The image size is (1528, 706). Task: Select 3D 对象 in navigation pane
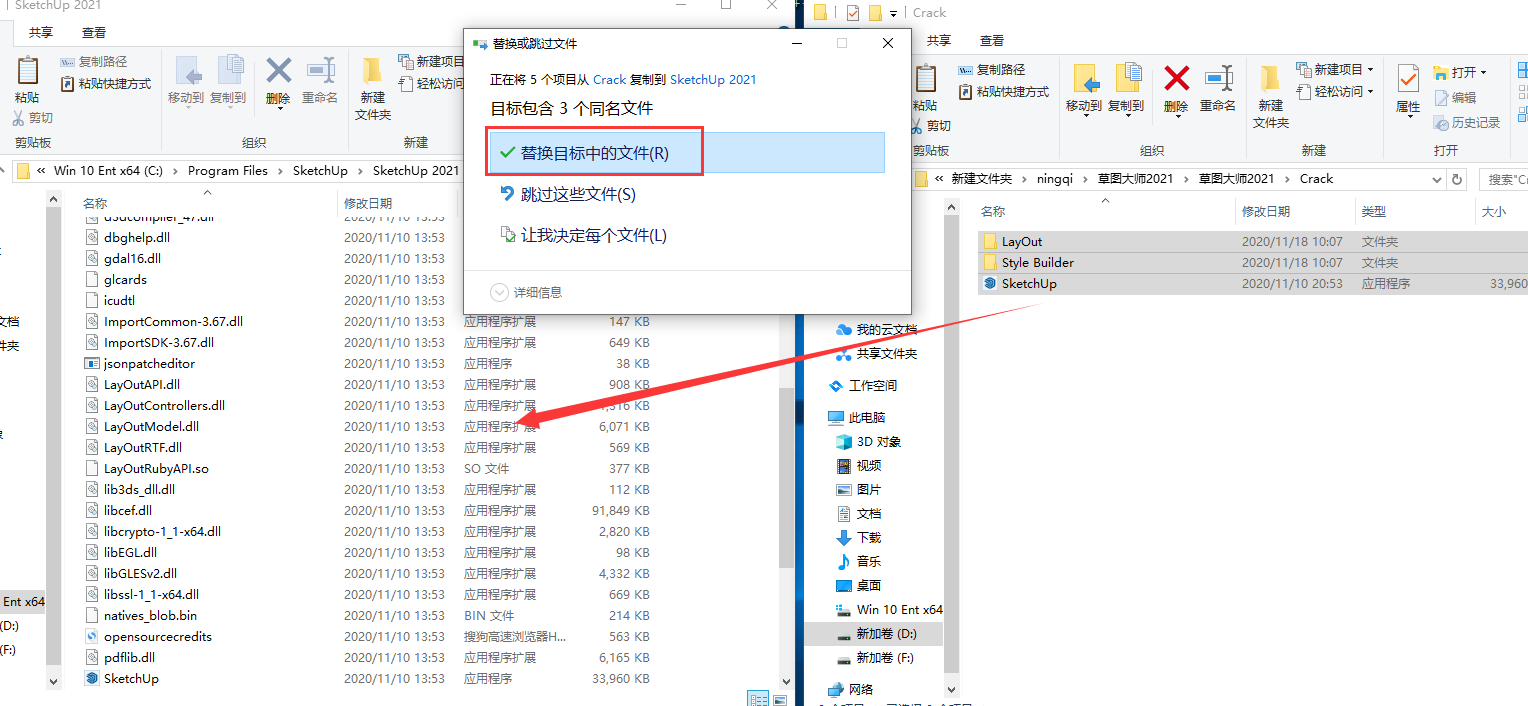[868, 441]
